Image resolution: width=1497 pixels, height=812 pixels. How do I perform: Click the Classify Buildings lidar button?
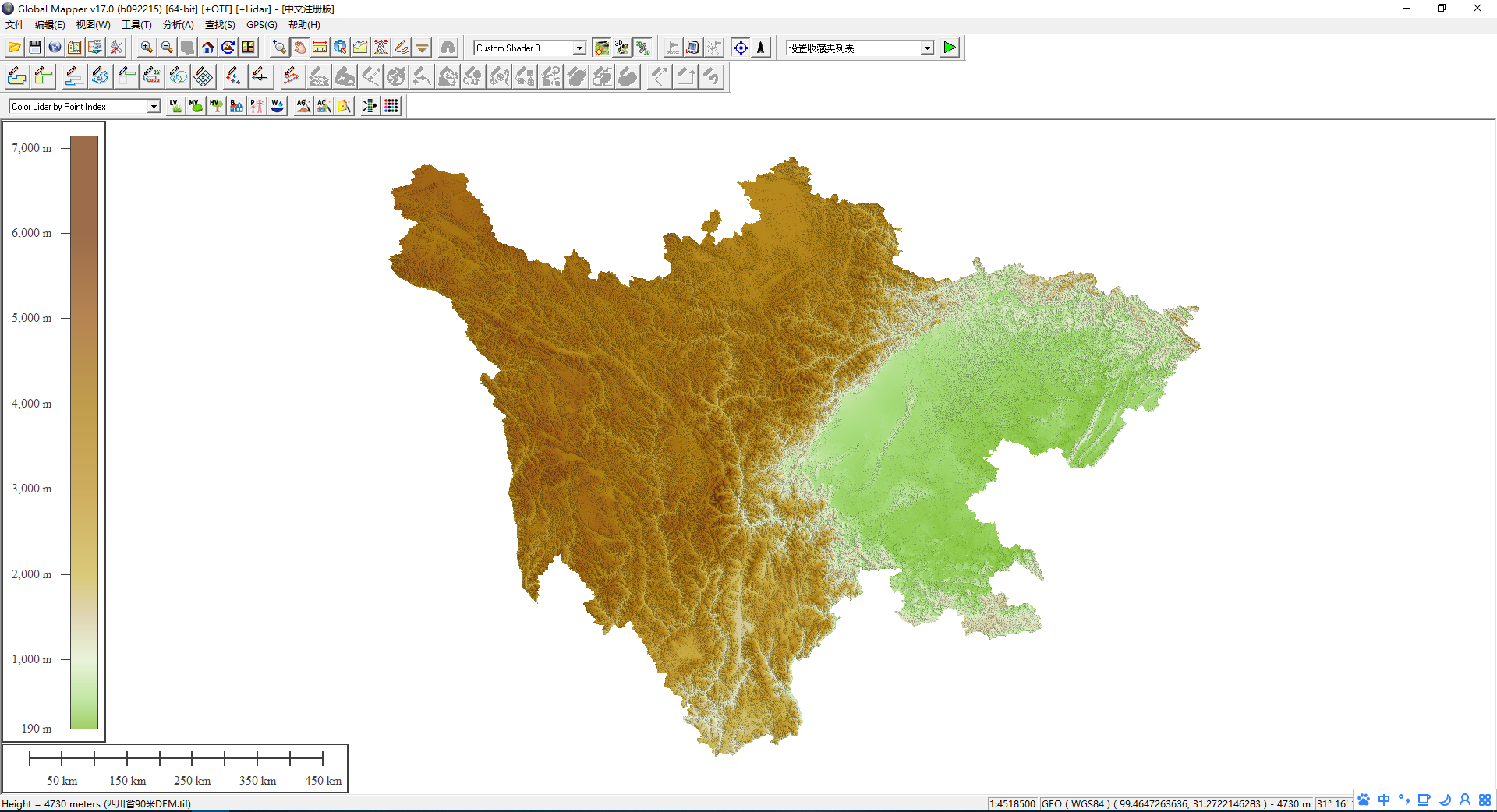(x=236, y=106)
